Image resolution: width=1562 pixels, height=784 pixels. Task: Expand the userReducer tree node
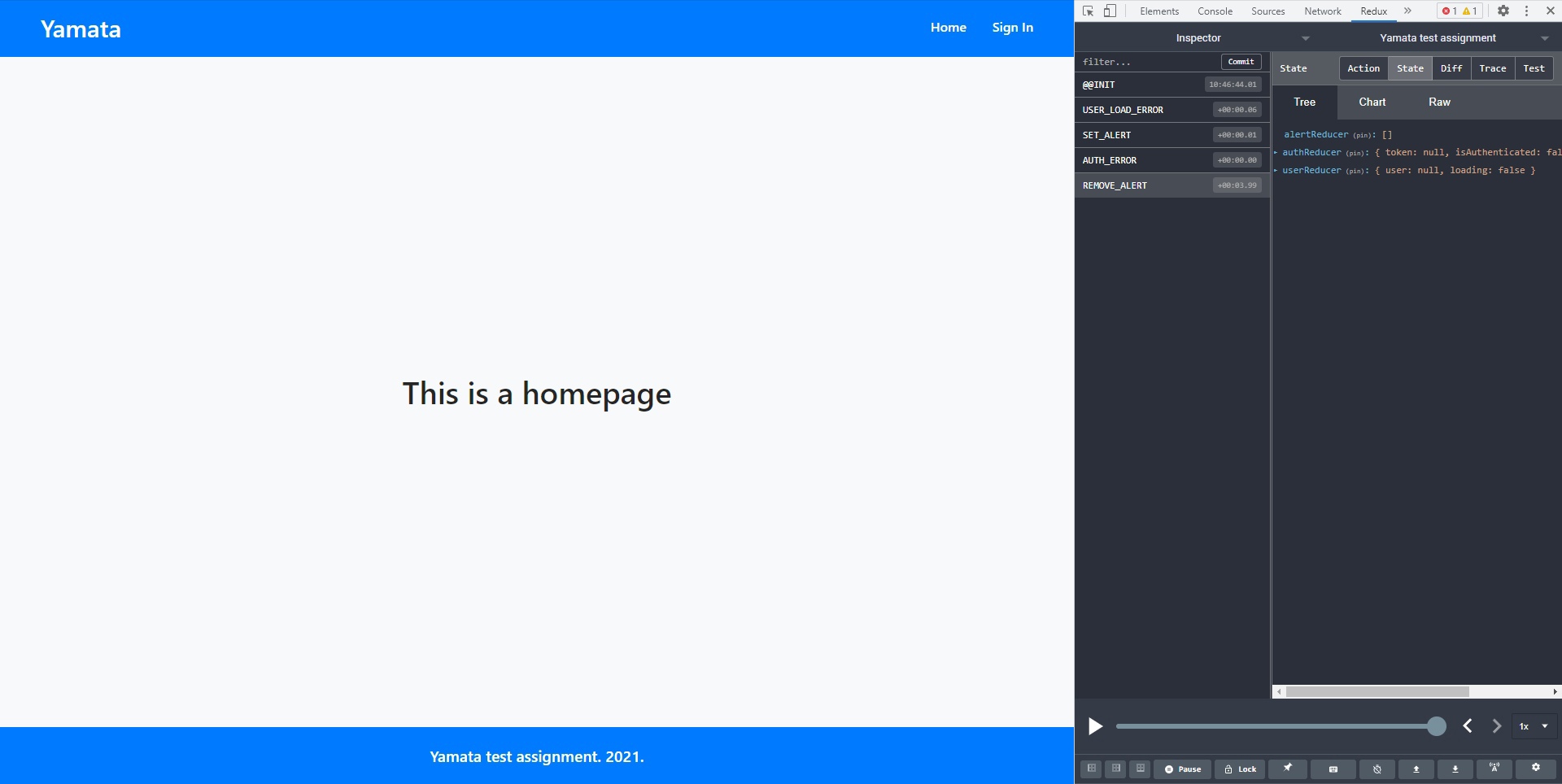tap(1276, 170)
